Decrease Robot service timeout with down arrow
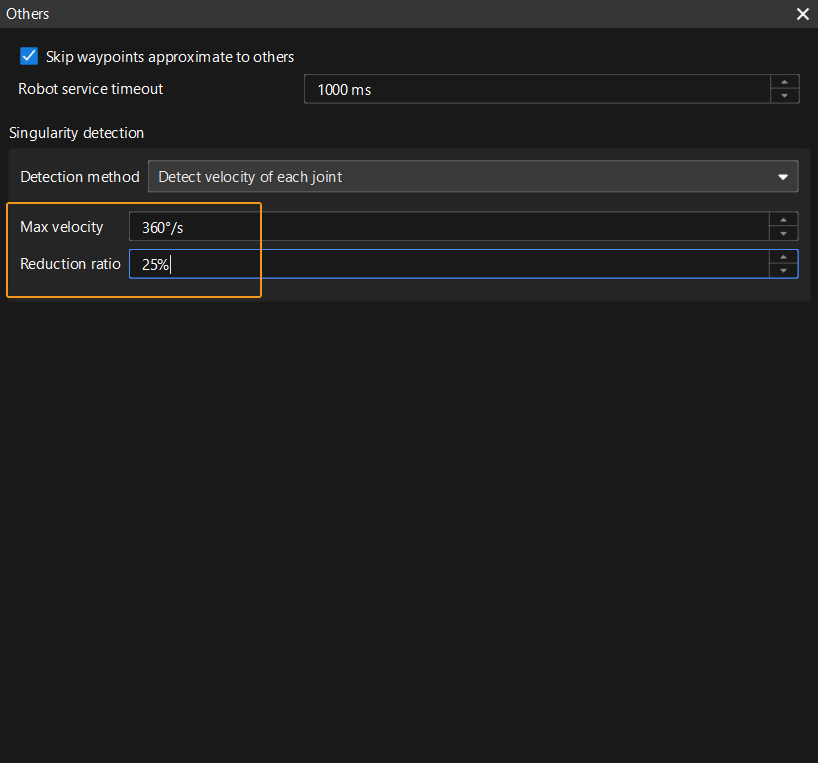This screenshot has width=818, height=763. coord(784,96)
